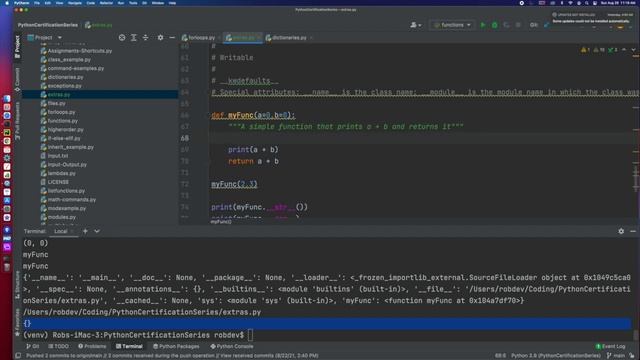Toggle the Project vertical side tab

[17, 46]
